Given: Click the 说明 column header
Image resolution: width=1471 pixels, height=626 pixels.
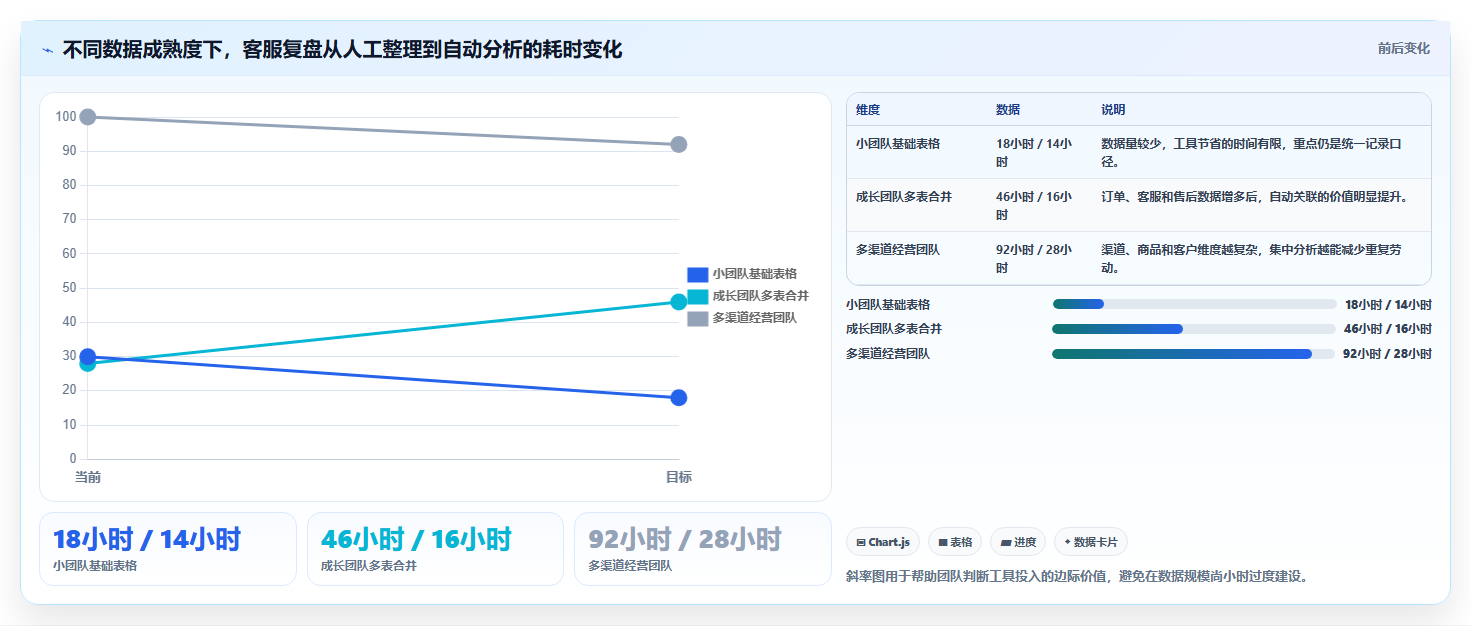Looking at the screenshot, I should (1113, 110).
